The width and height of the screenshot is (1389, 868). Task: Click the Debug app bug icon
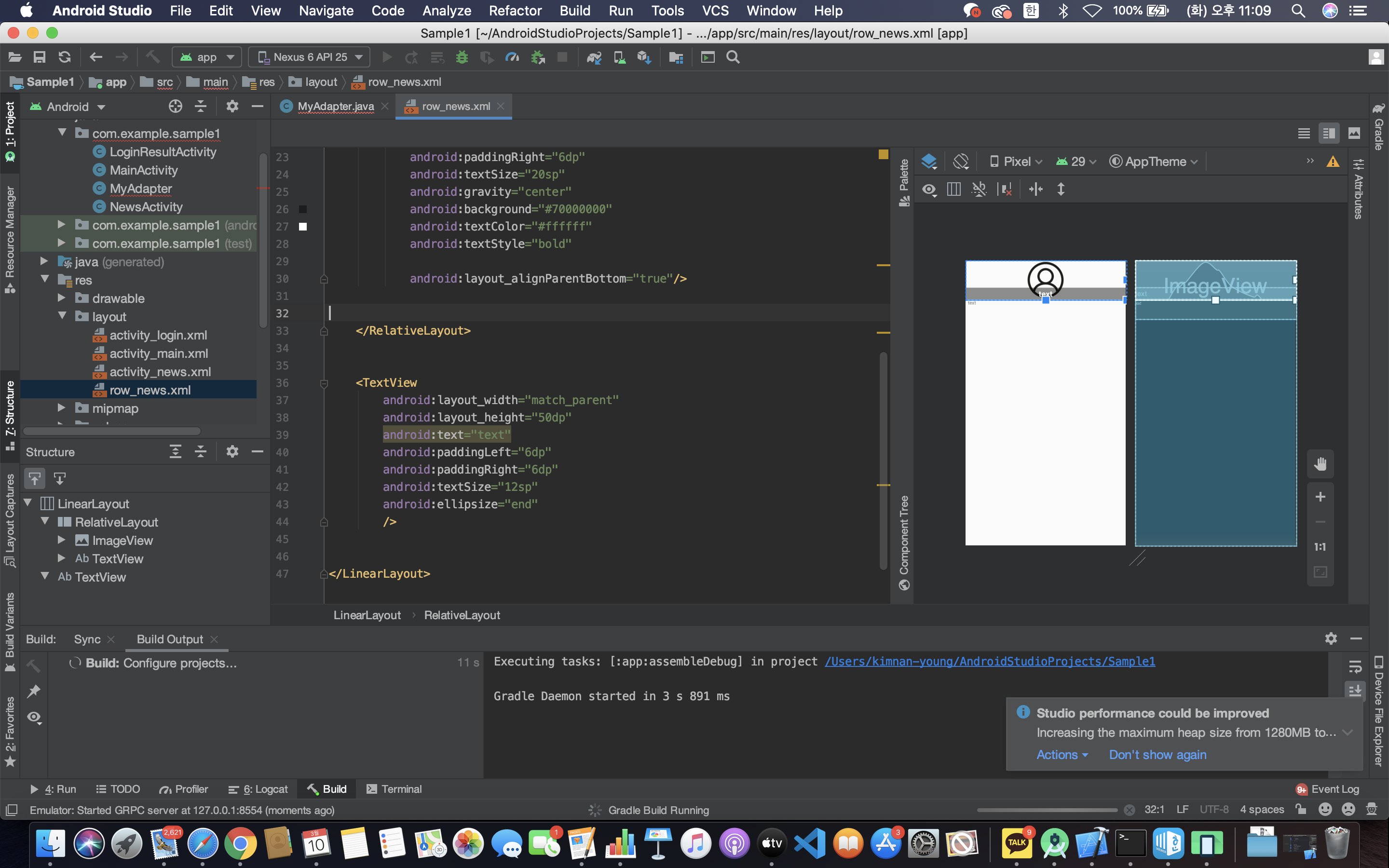point(462,57)
